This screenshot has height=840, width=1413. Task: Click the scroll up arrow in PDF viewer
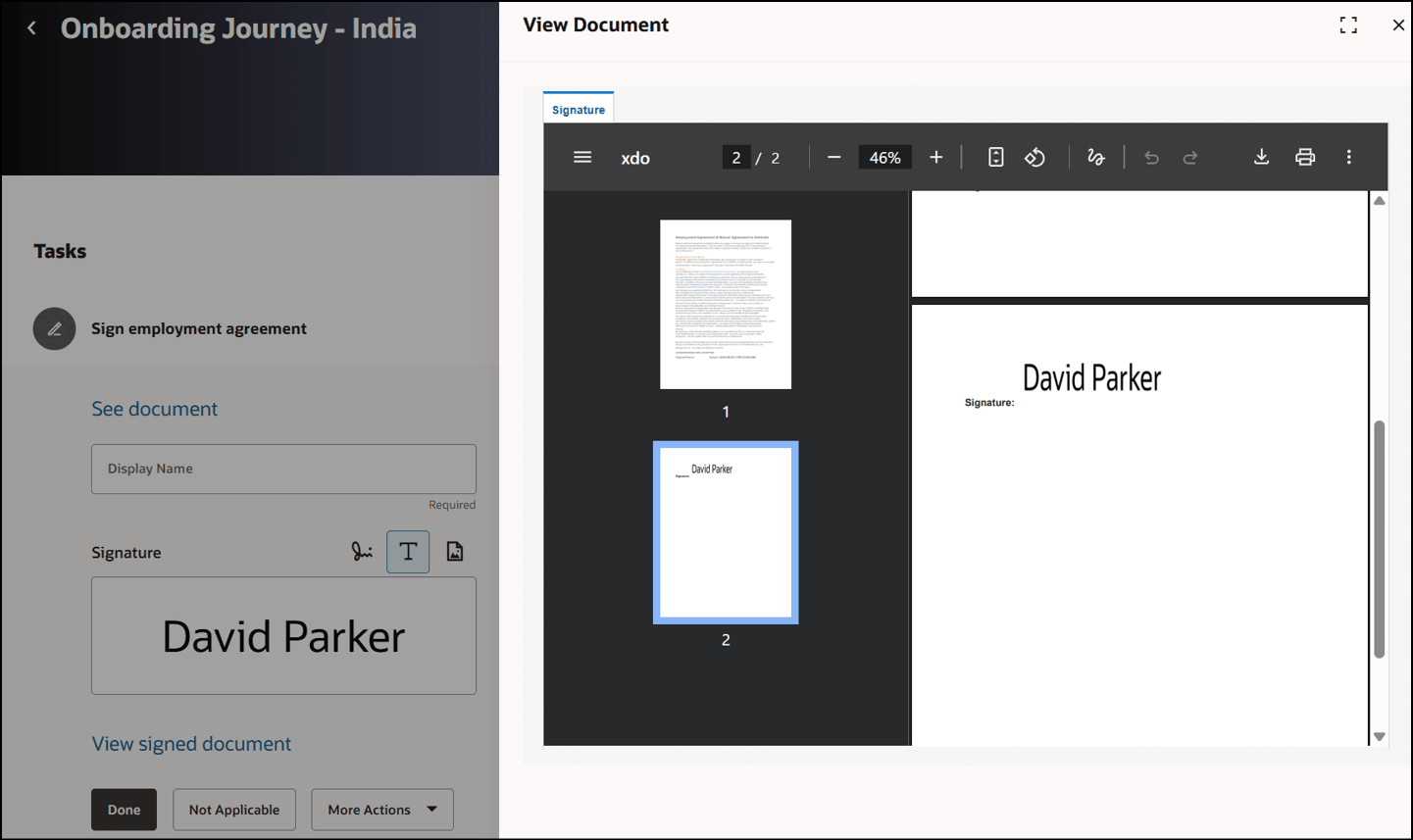(x=1380, y=201)
